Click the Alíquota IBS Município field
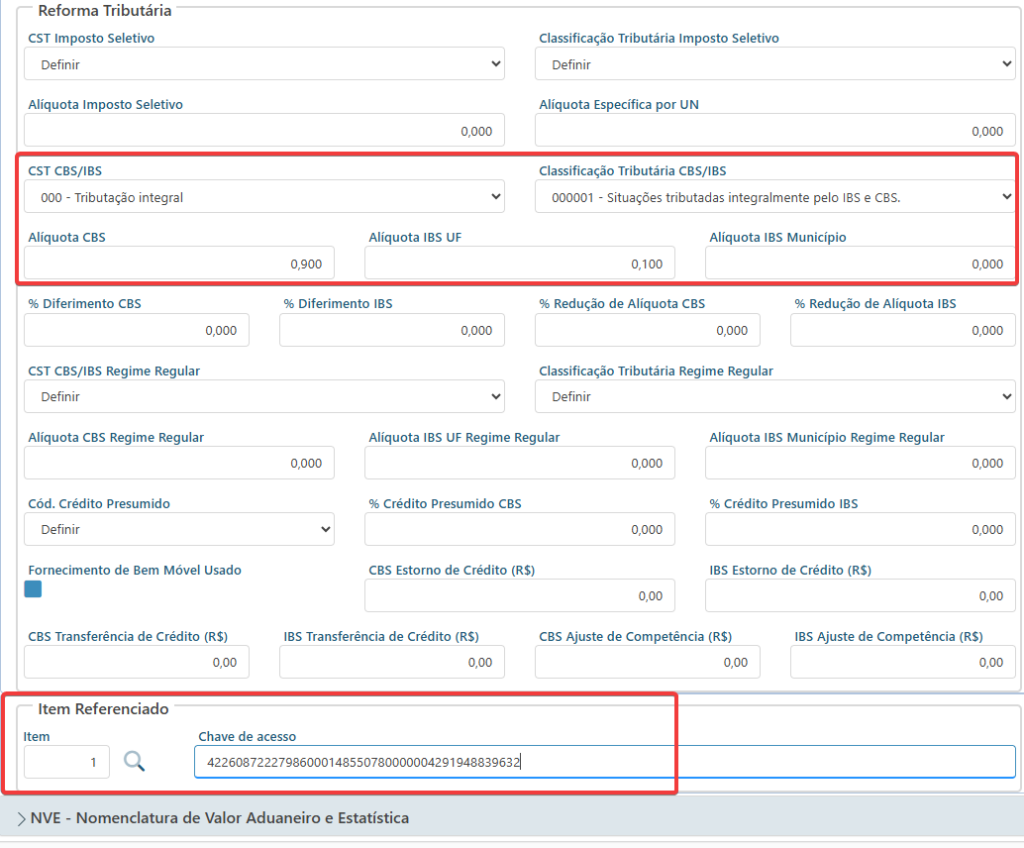Viewport: 1024px width, 848px height. point(859,263)
